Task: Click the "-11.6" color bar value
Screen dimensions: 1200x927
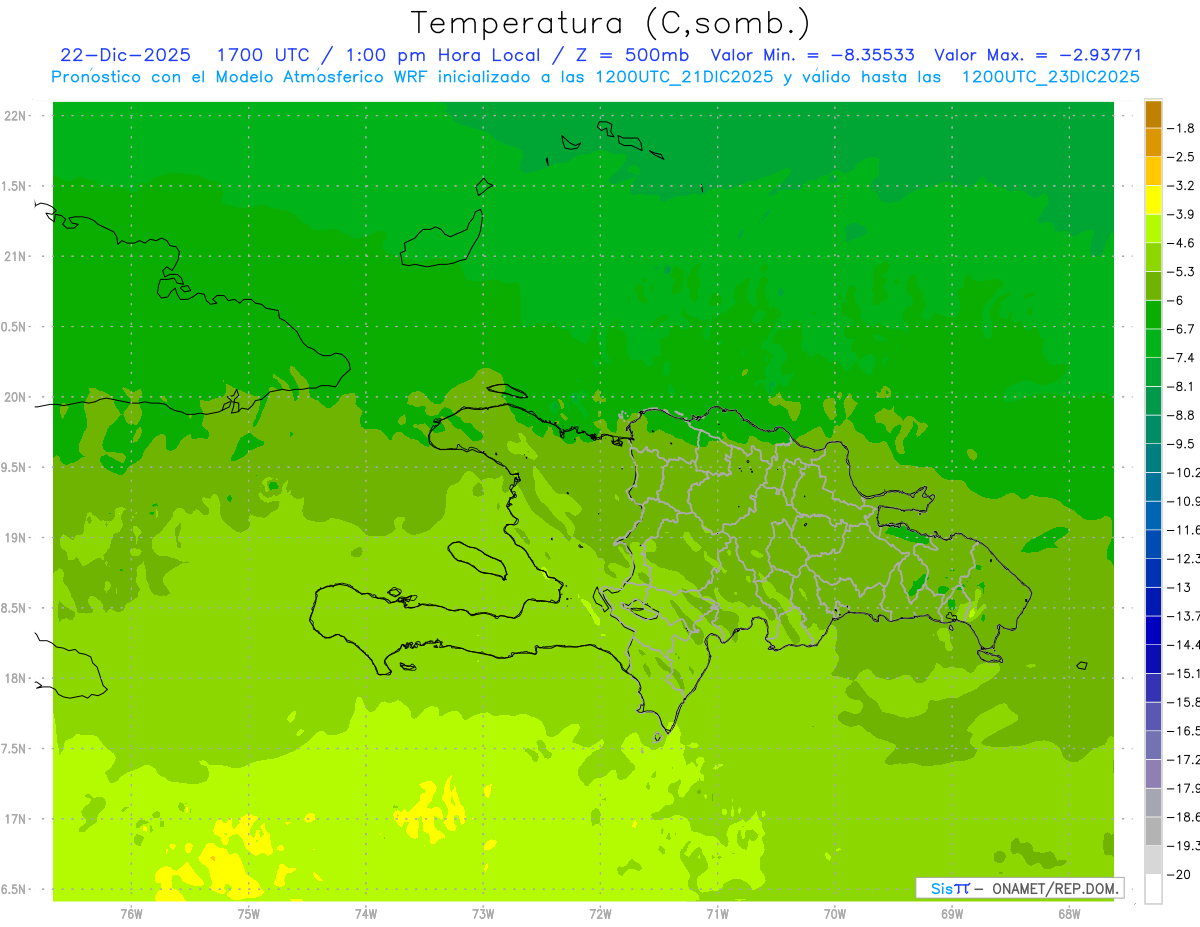Action: (x=1183, y=530)
